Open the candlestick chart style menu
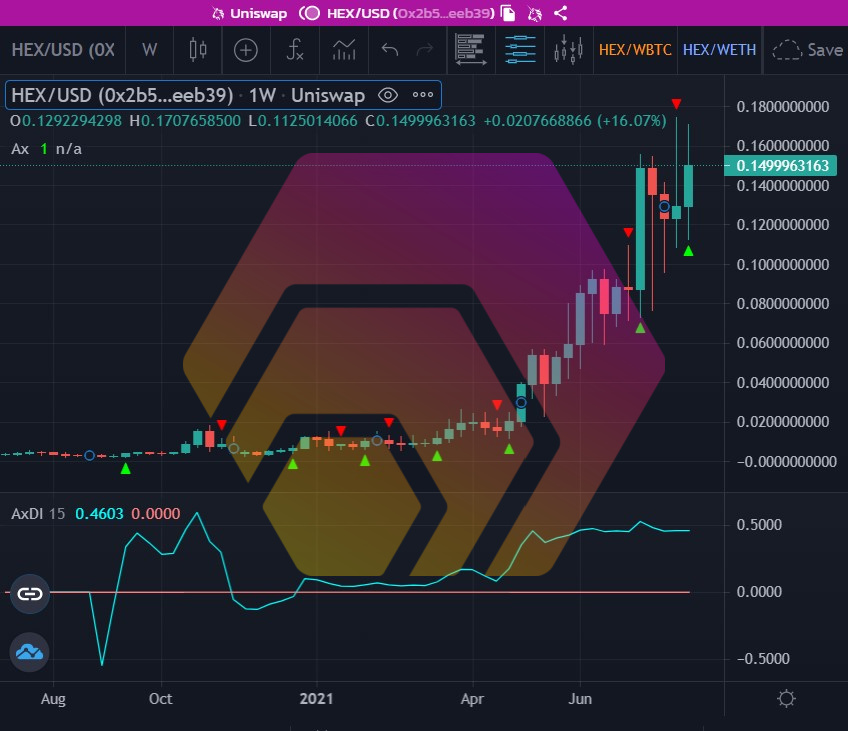 (198, 50)
